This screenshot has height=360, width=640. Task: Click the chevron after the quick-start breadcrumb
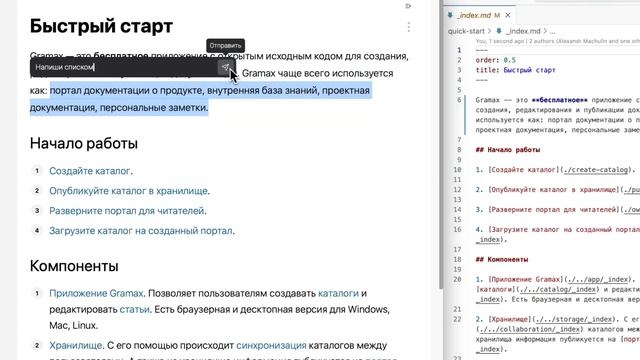[x=489, y=31]
